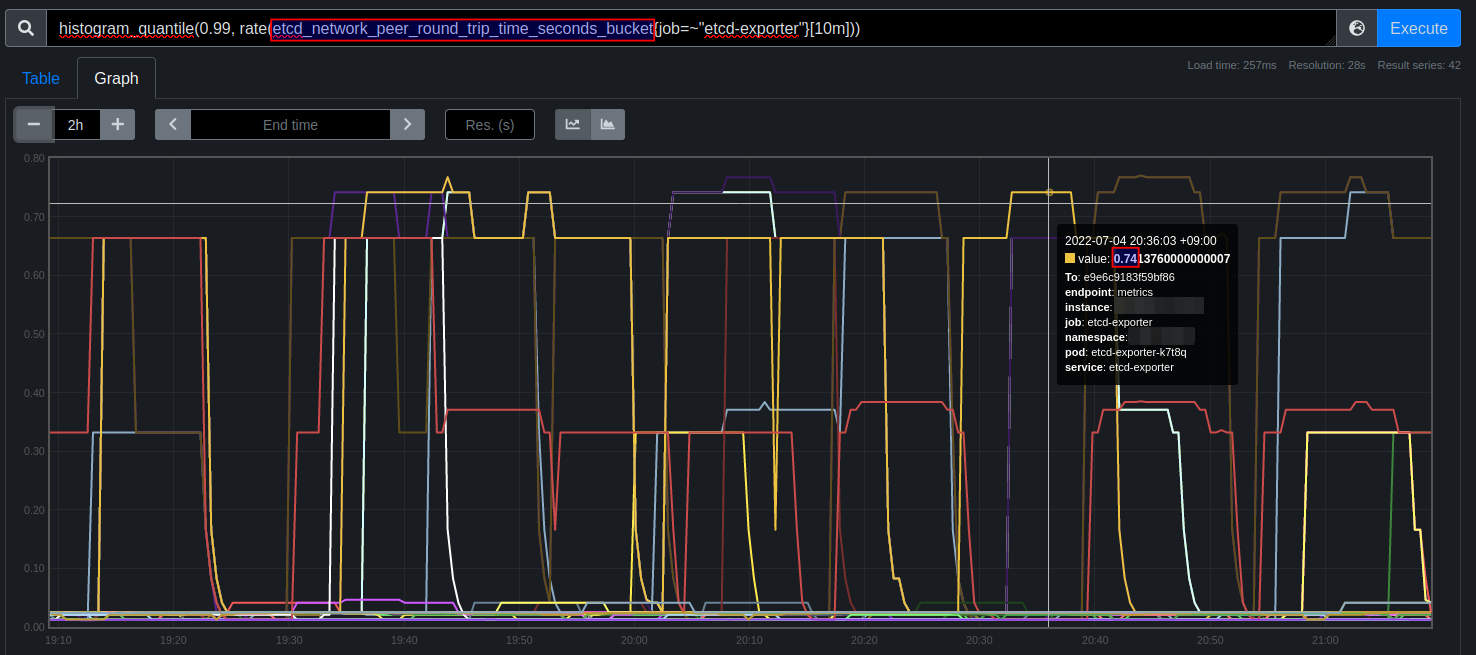1476x655 pixels.
Task: Click the Load time: 257ms text
Action: (x=1232, y=65)
